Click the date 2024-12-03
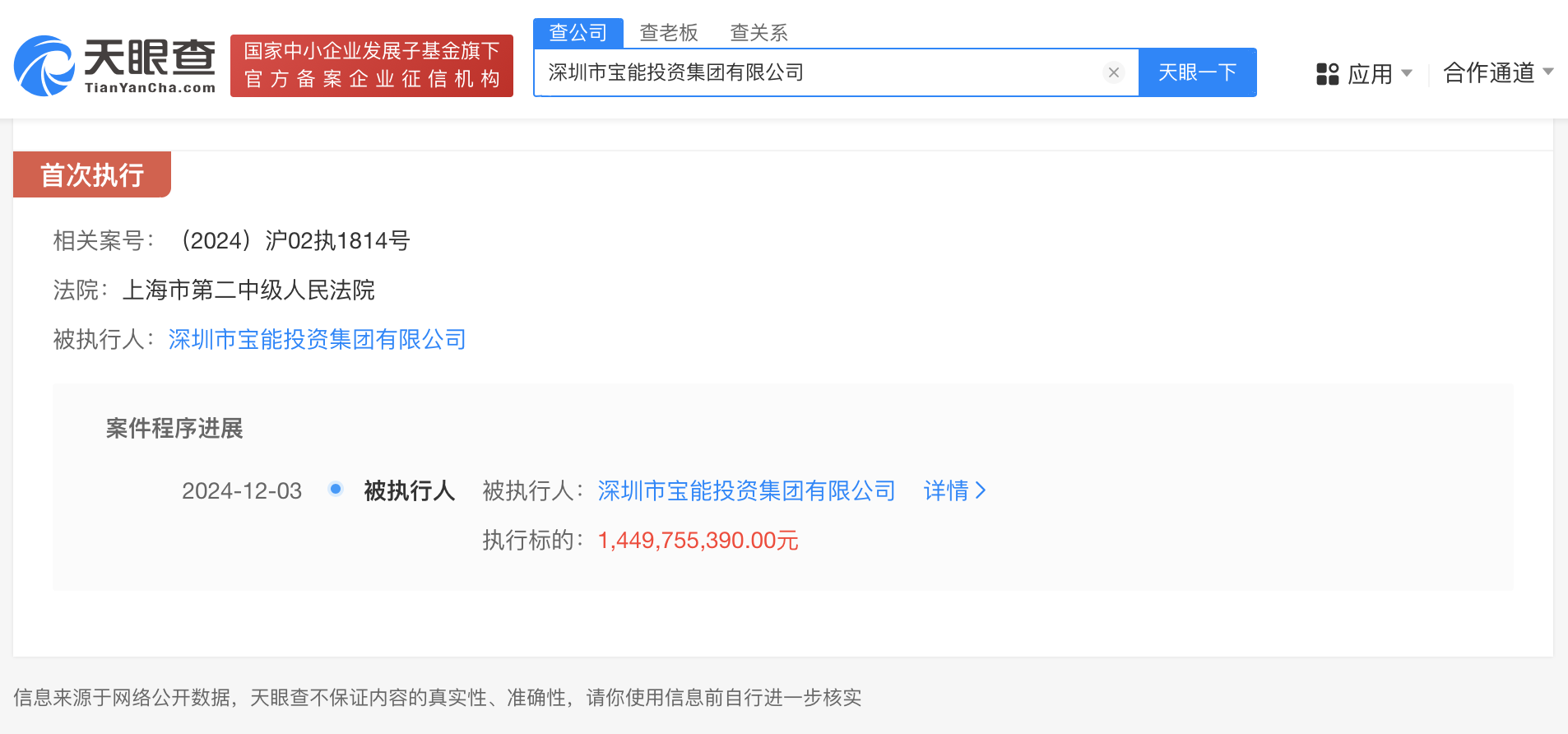 (242, 490)
